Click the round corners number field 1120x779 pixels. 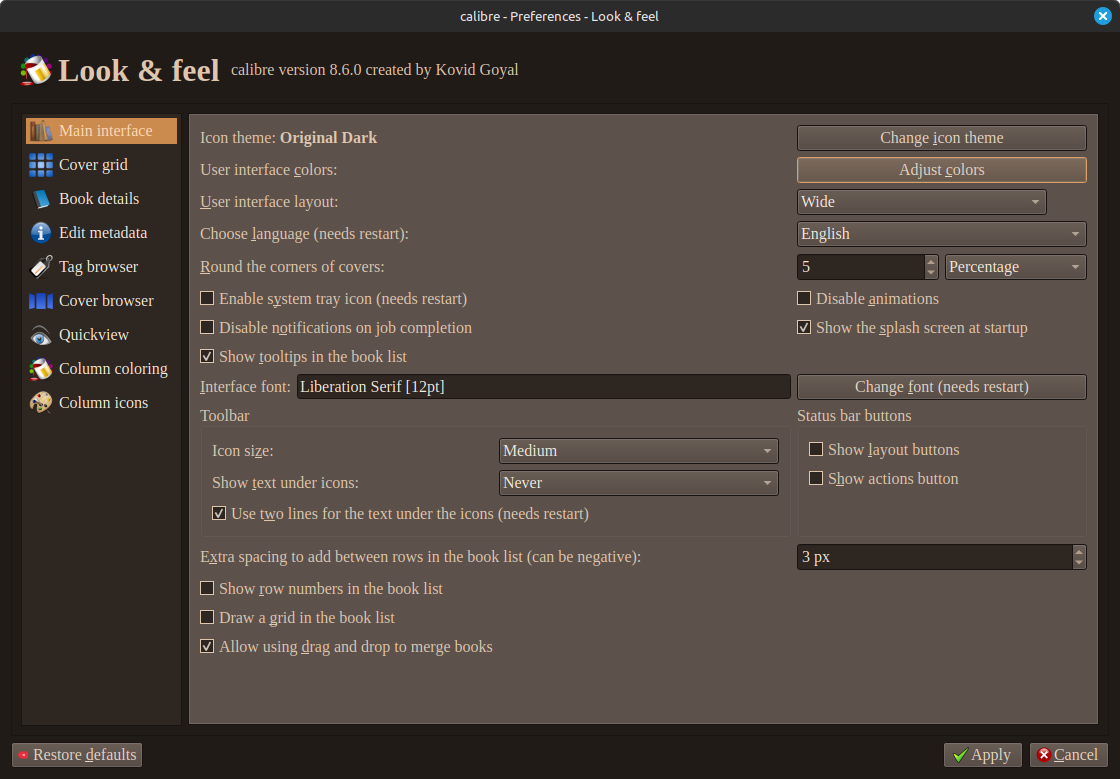(x=861, y=267)
